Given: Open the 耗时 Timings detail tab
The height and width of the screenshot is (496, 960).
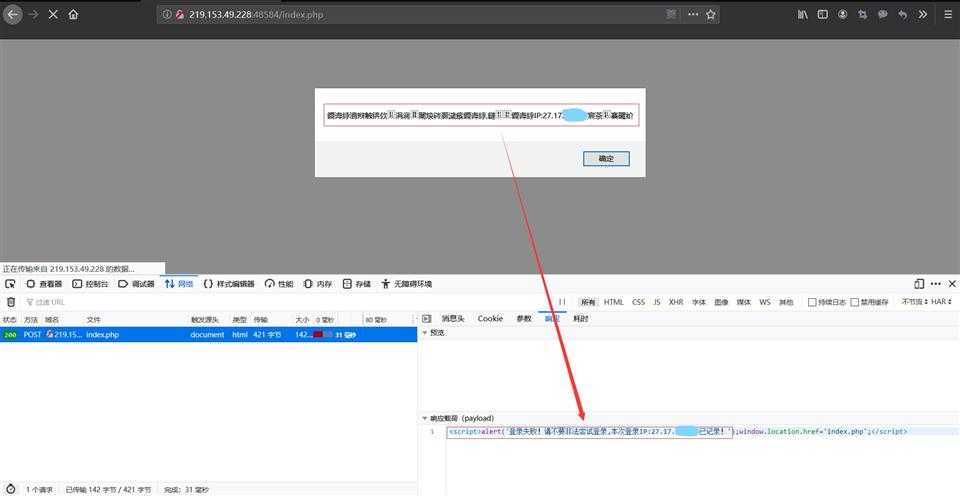Looking at the screenshot, I should [x=580, y=318].
